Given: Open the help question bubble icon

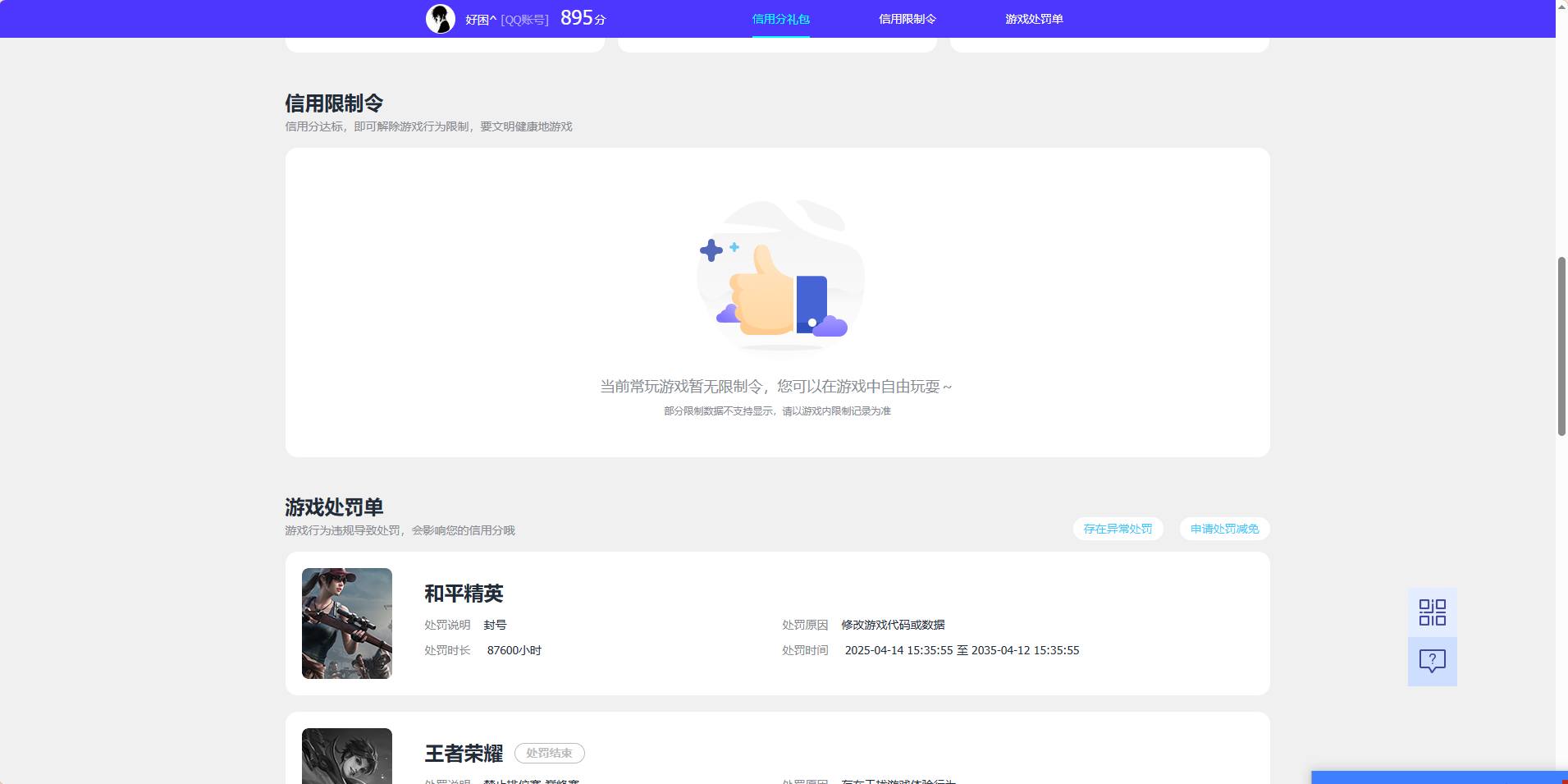Looking at the screenshot, I should coord(1432,662).
